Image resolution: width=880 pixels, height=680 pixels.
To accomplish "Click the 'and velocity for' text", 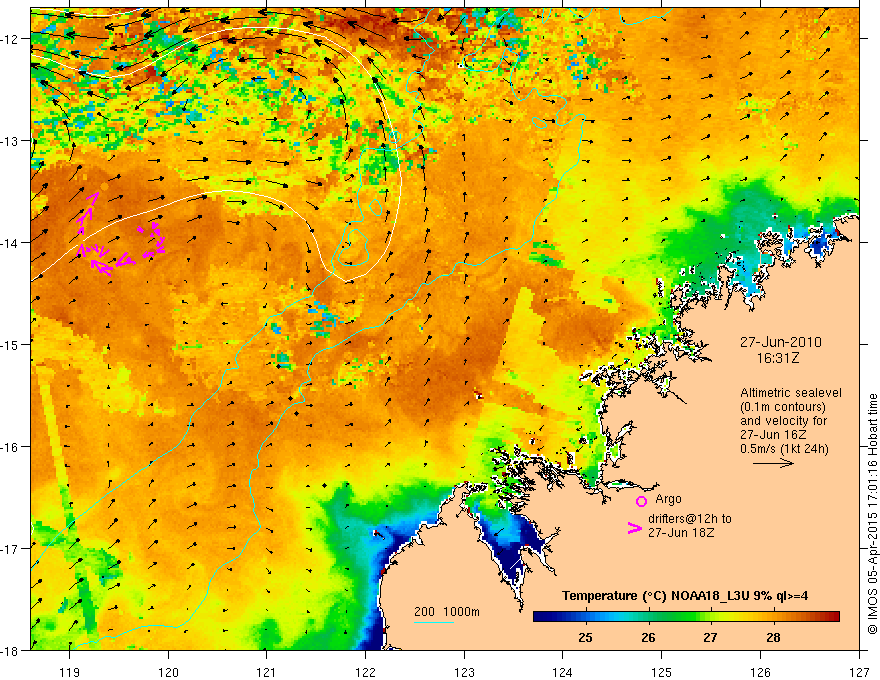I will 783,421.
